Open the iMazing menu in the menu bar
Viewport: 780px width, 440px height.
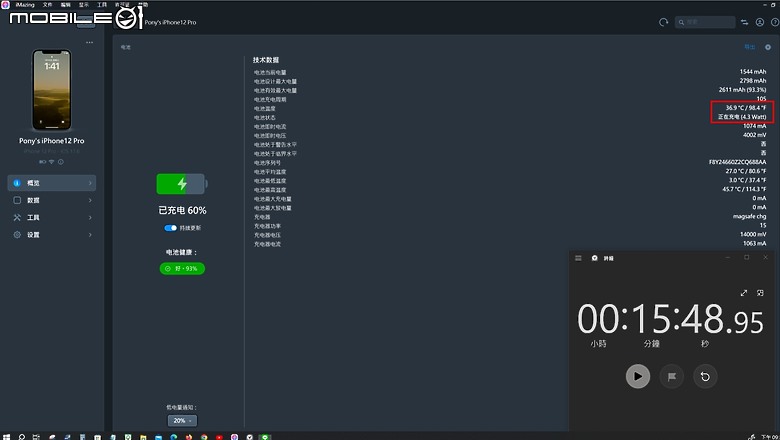pyautogui.click(x=25, y=4)
